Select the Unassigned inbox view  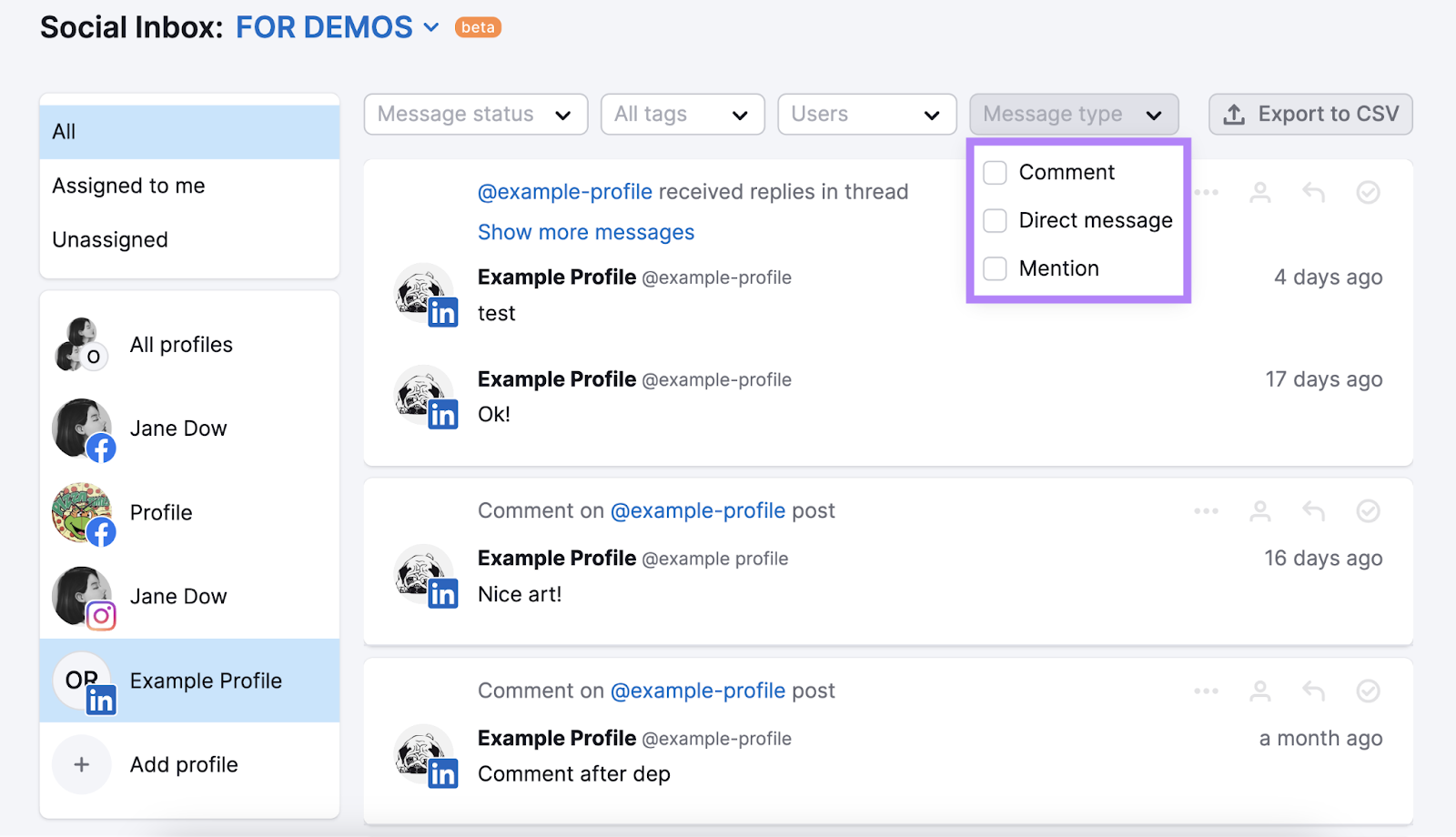(x=110, y=239)
